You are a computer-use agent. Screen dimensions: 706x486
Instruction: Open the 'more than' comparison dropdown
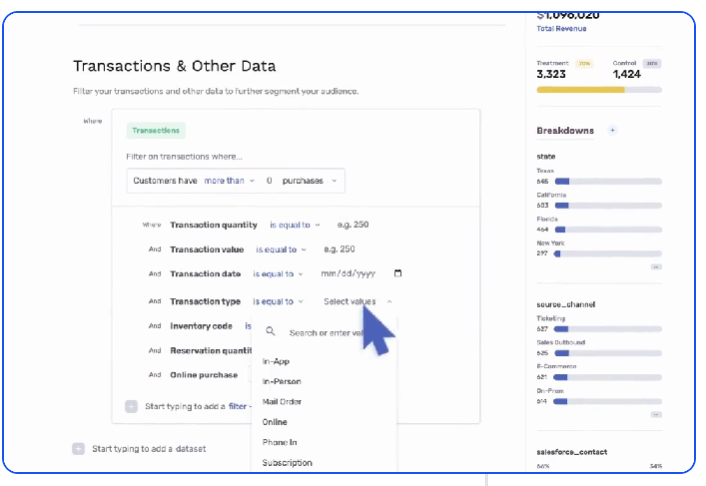click(x=229, y=181)
